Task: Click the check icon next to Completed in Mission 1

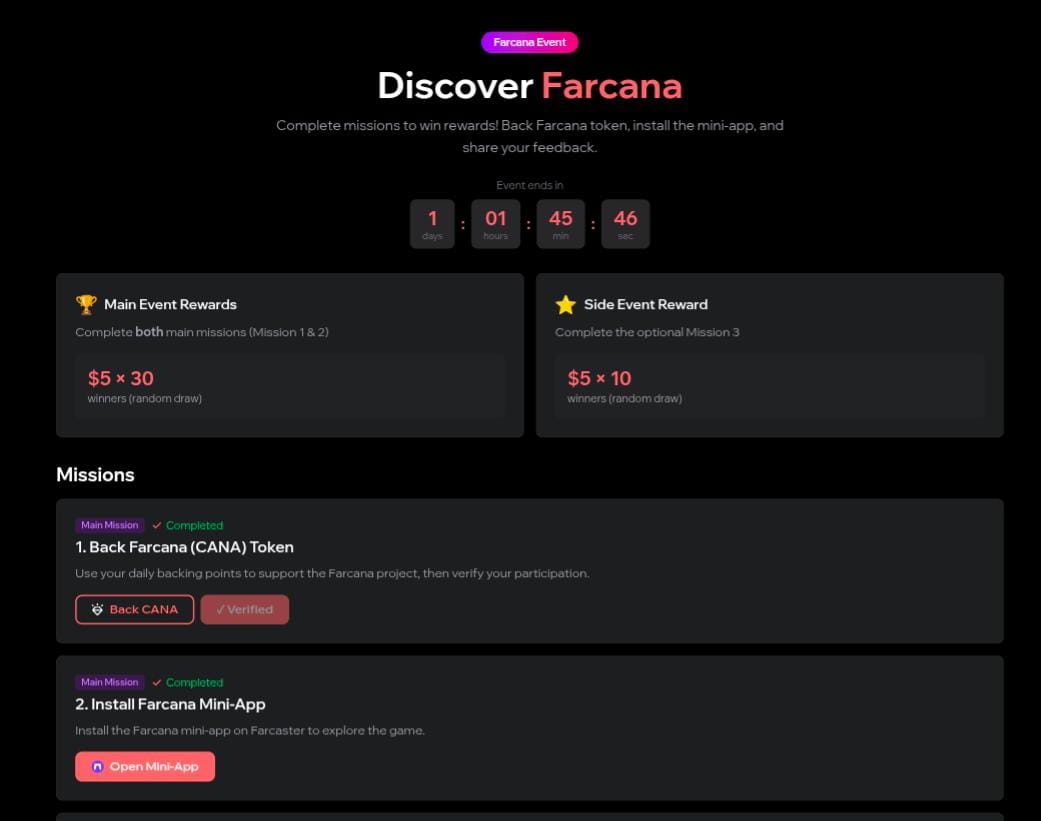Action: click(157, 526)
